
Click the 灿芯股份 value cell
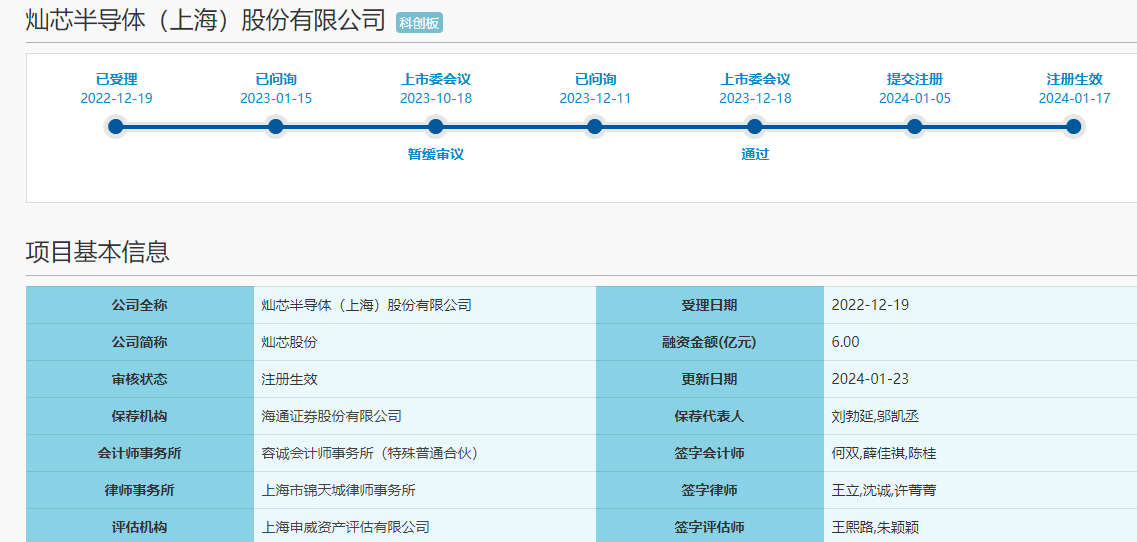coord(425,342)
